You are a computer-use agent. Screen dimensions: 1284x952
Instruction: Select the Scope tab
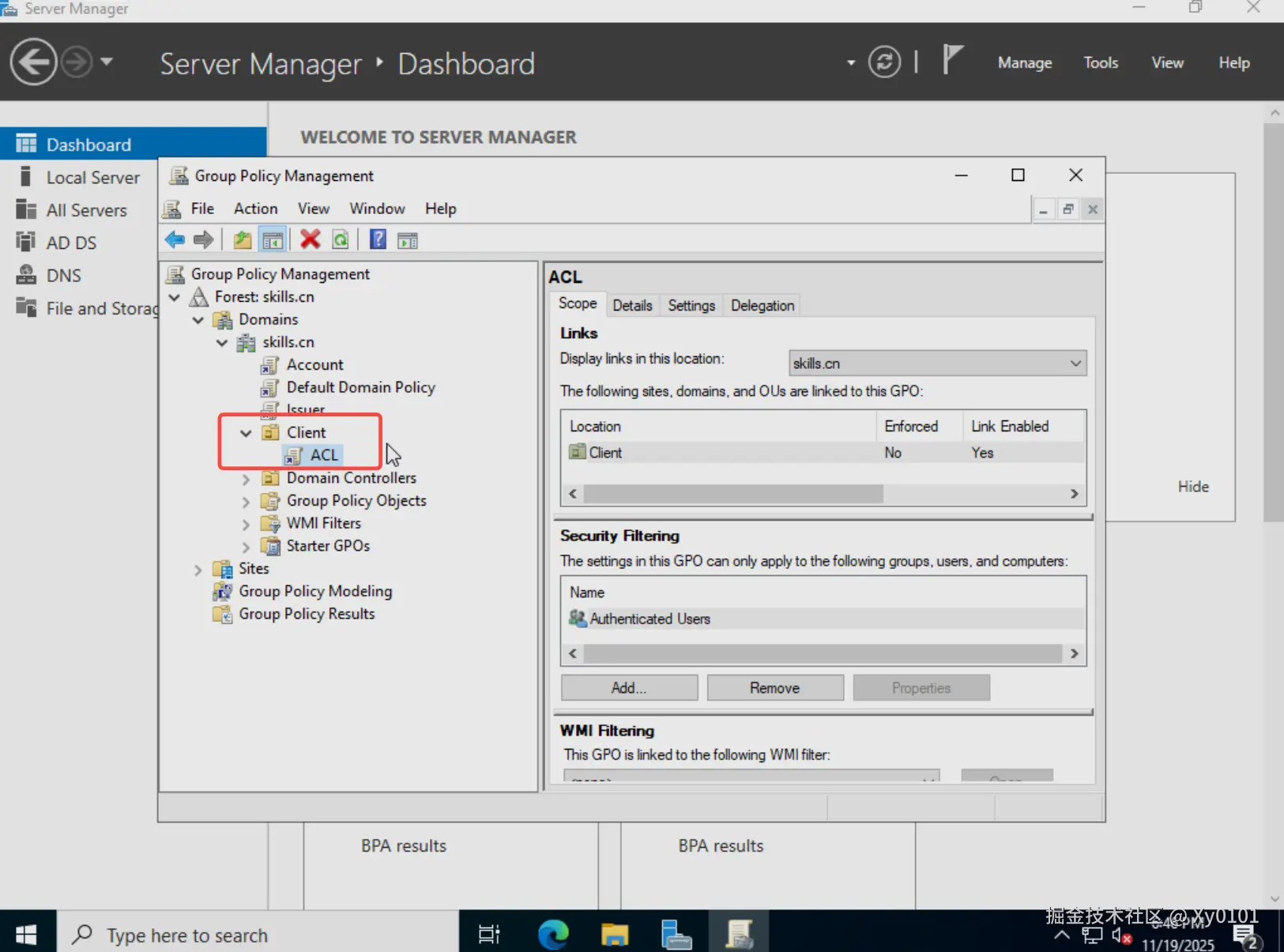578,303
